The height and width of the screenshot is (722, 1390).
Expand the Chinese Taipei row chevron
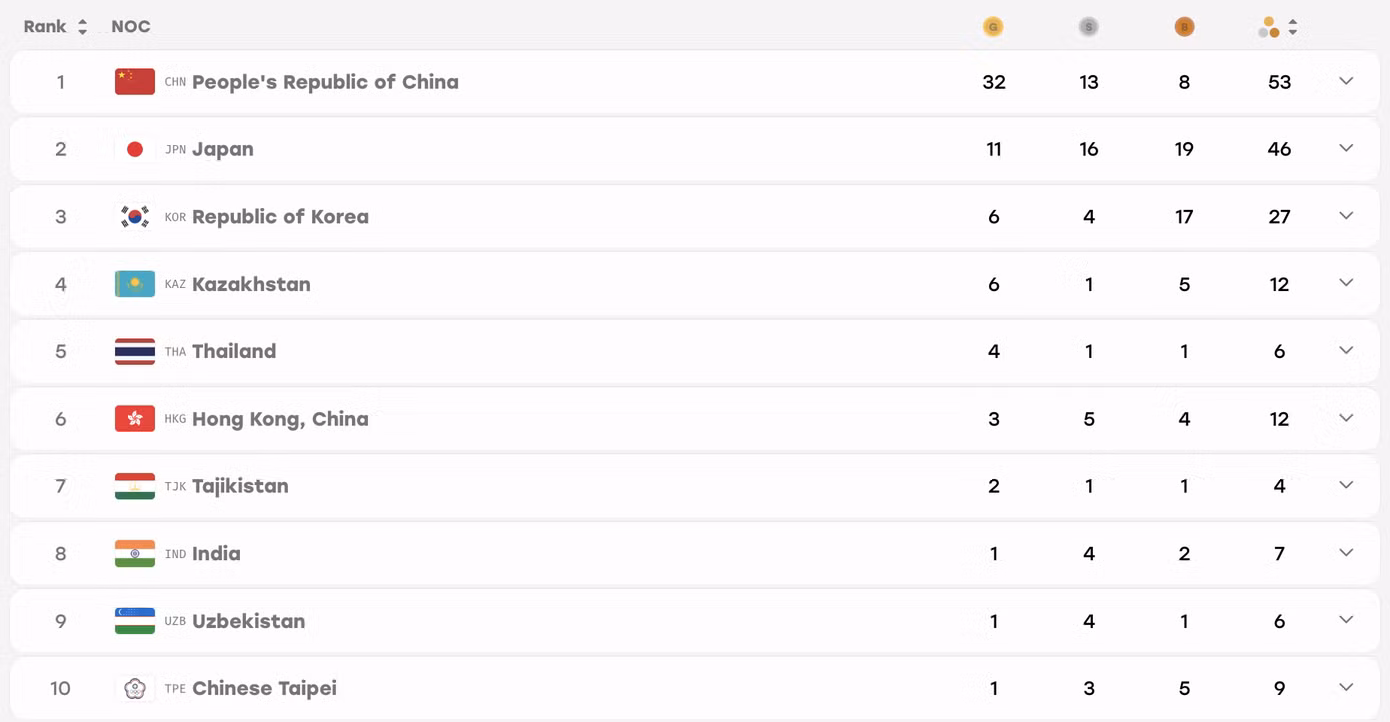click(1346, 688)
